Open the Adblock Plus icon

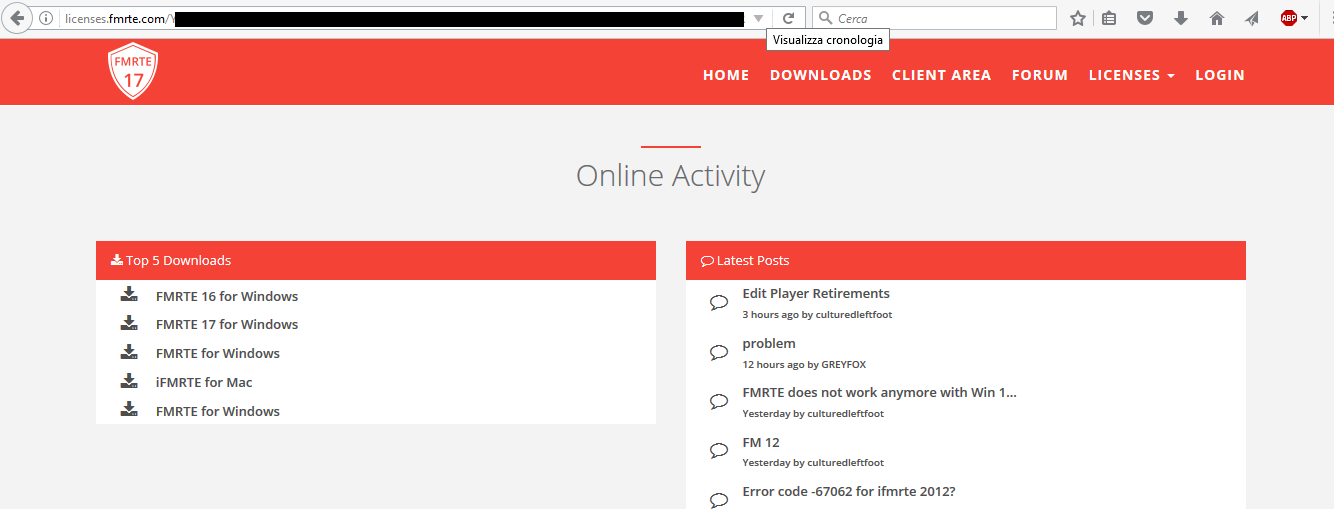(1289, 18)
